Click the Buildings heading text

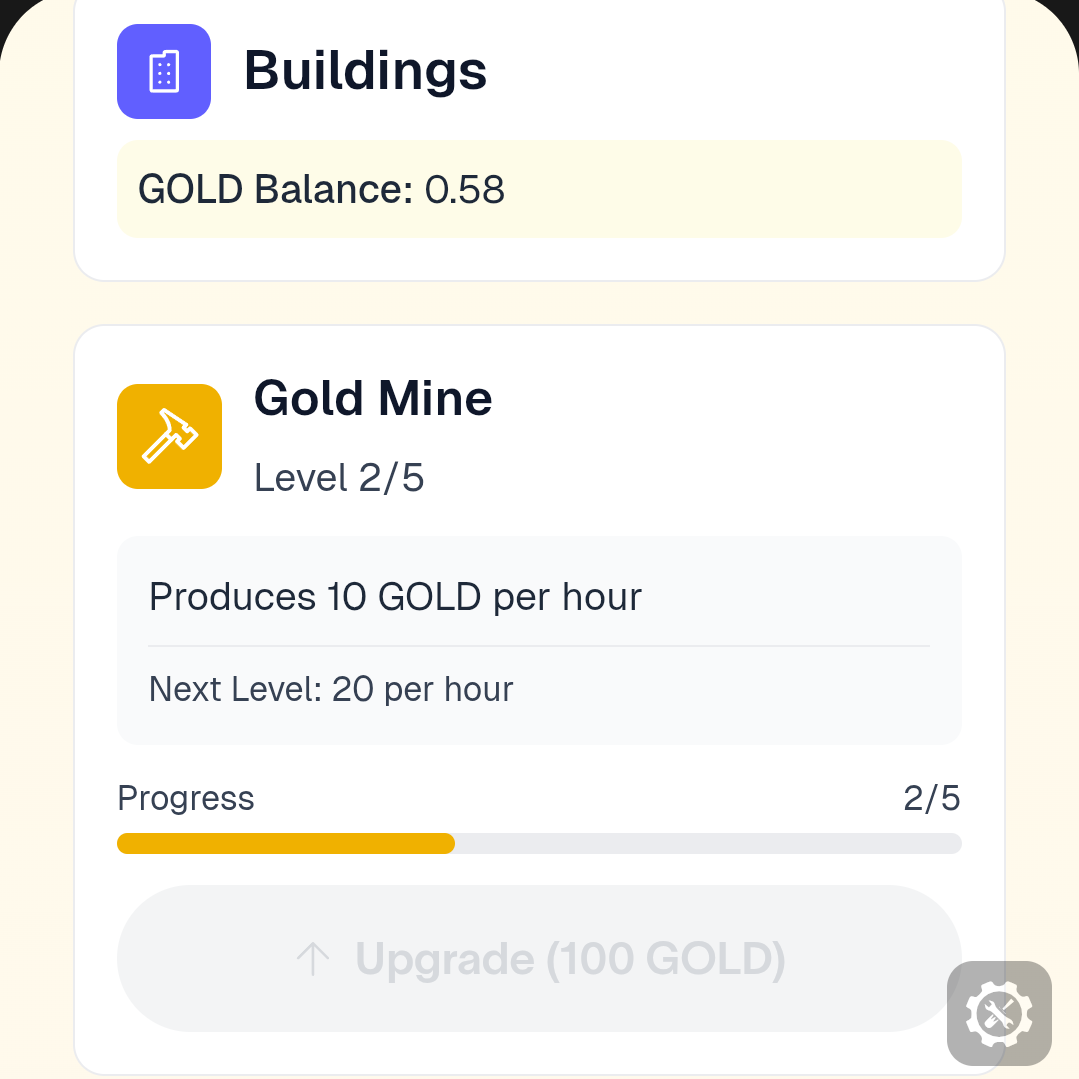(365, 71)
